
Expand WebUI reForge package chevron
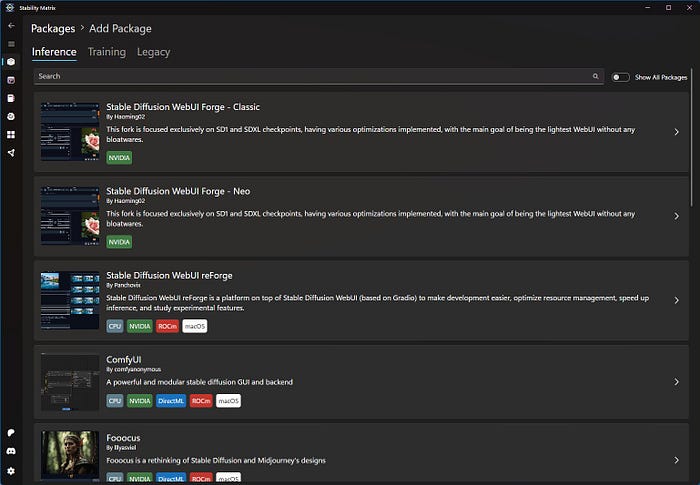676,300
